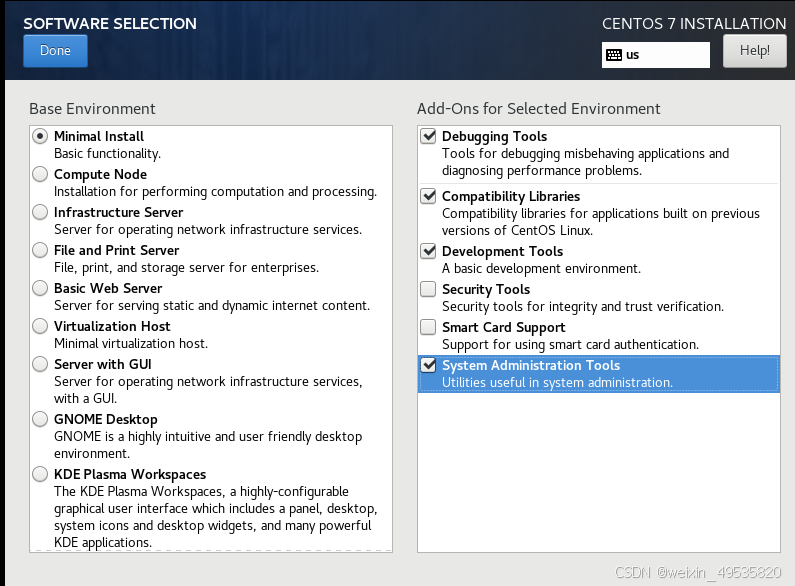Click the 'File and Print Server' label
The width and height of the screenshot is (795, 586).
(x=117, y=250)
